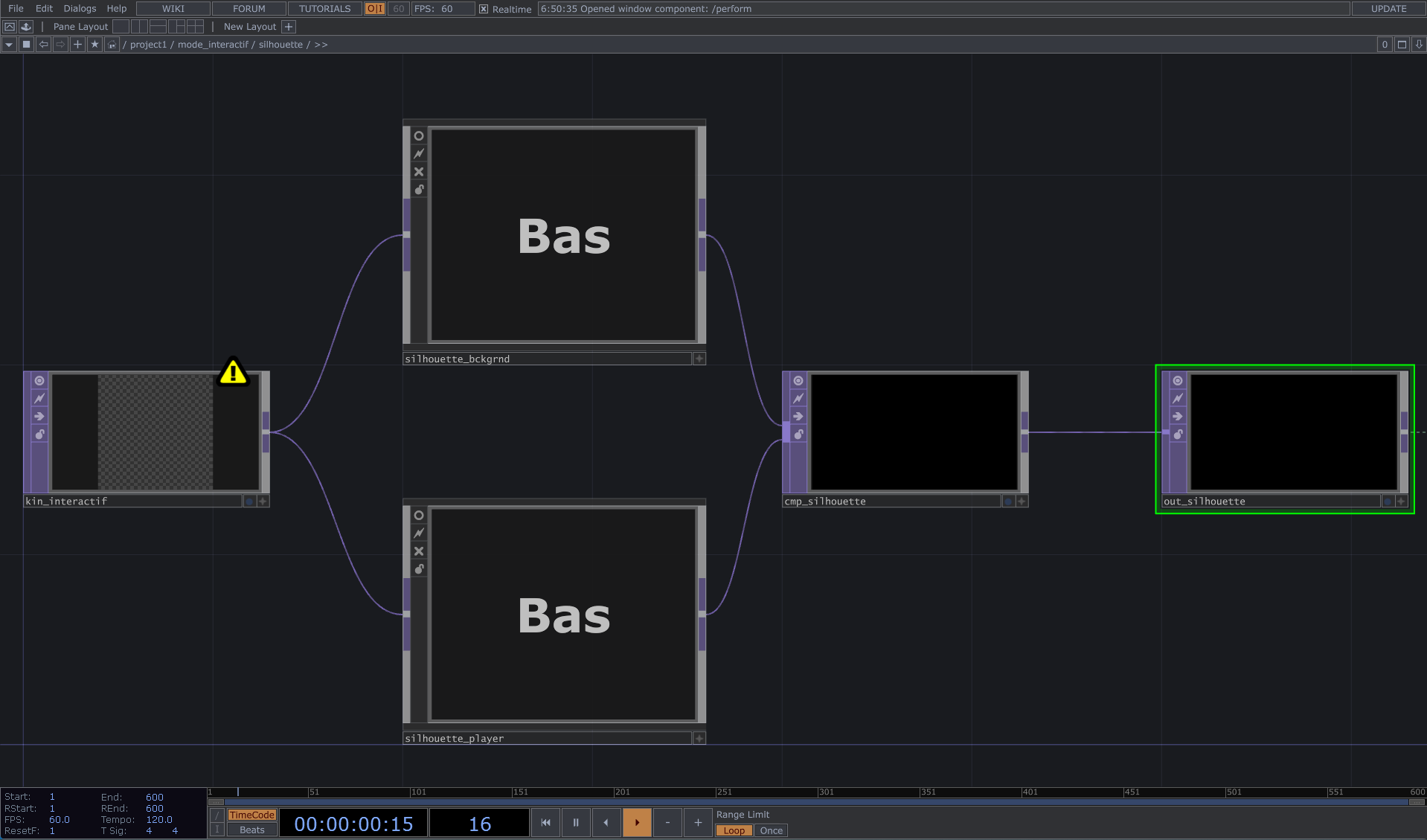Click viewer active icon on out_silhouette node

1178,381
